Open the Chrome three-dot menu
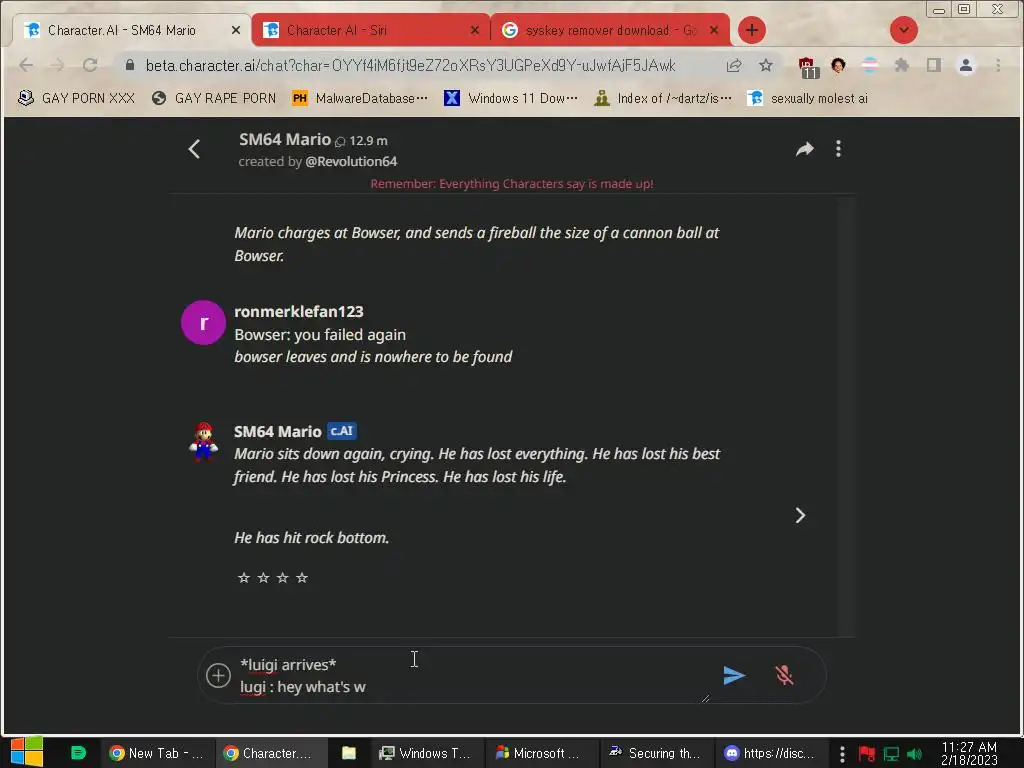1024x768 pixels. click(x=998, y=65)
